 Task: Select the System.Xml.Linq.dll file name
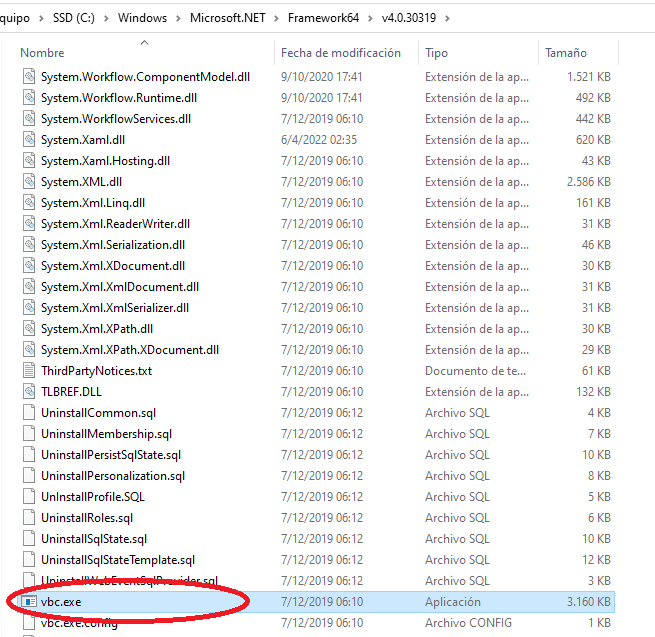93,203
